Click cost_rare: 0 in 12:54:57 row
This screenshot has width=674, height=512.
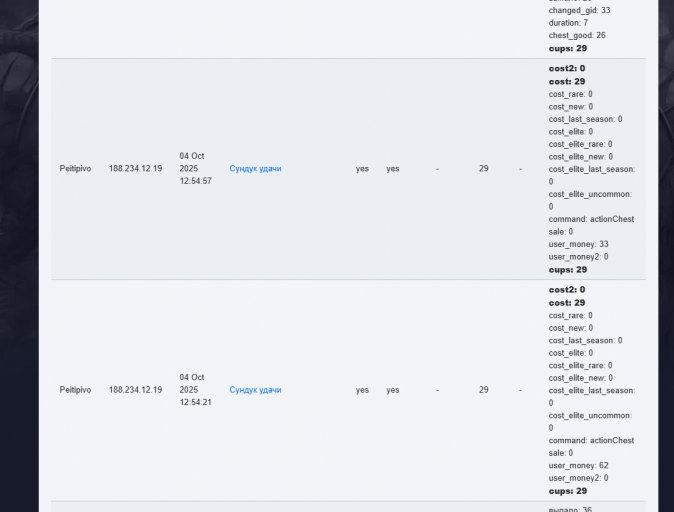coord(570,94)
